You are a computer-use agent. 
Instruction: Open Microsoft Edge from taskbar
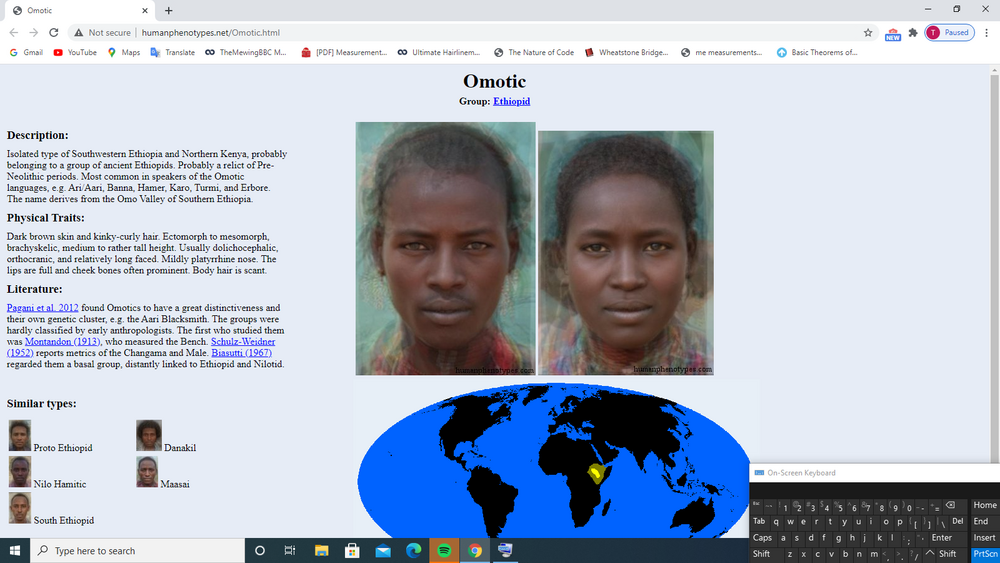click(413, 550)
